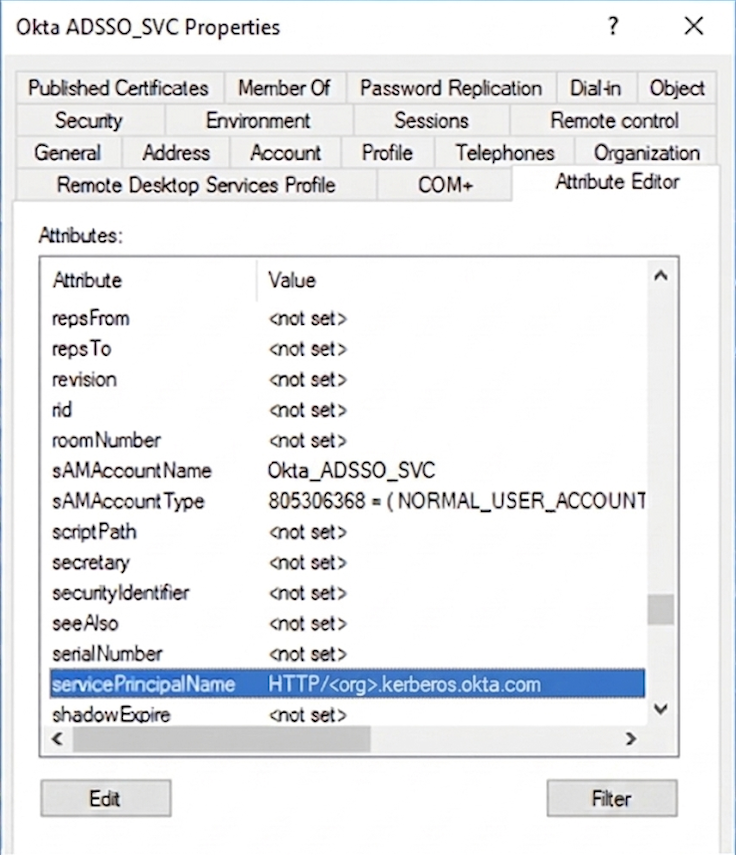Click the horizontal scroll left arrow
The image size is (736, 855).
pyautogui.click(x=58, y=739)
